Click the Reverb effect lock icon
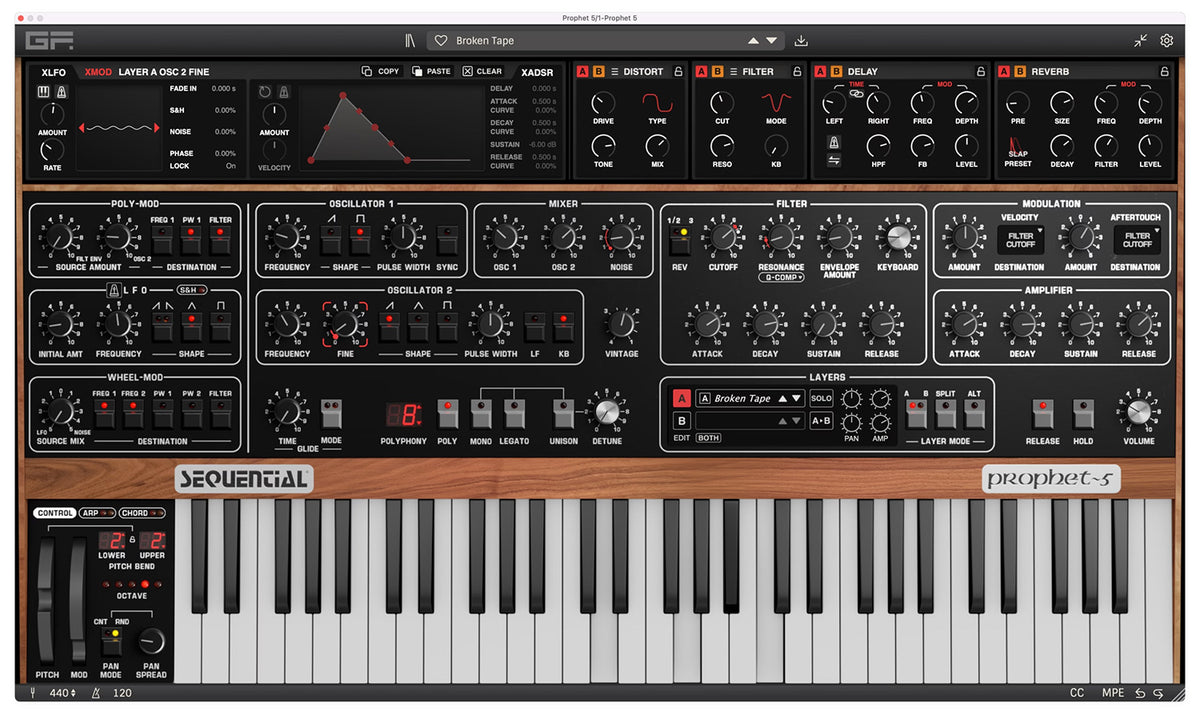 [1164, 72]
